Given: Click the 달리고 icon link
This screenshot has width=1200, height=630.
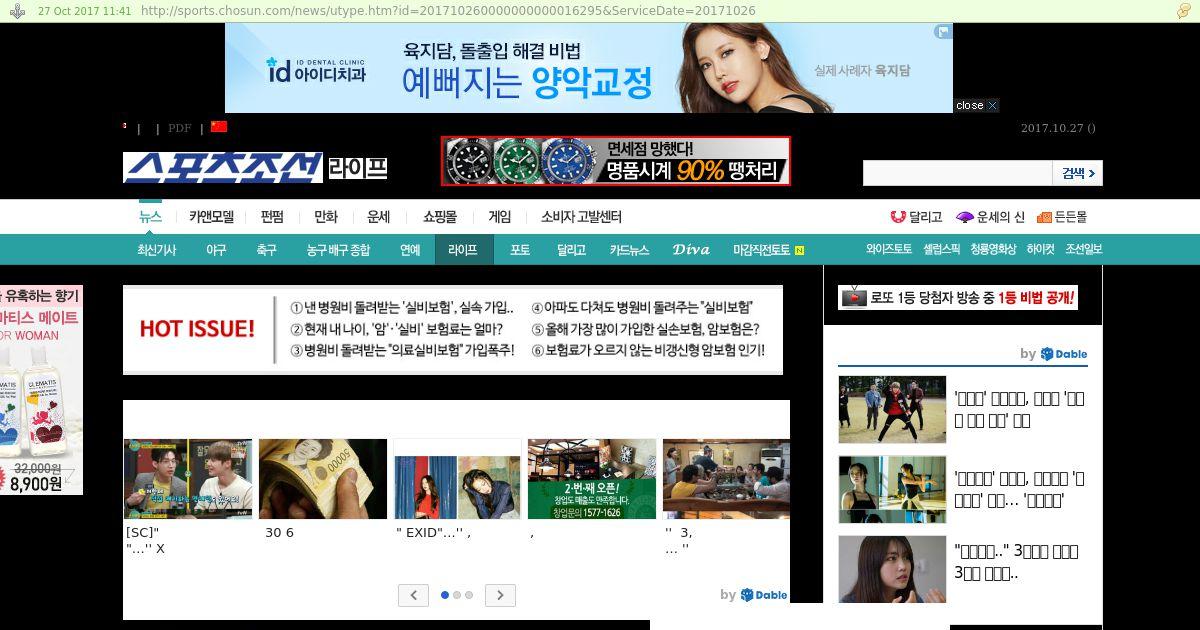Looking at the screenshot, I should tap(916, 216).
